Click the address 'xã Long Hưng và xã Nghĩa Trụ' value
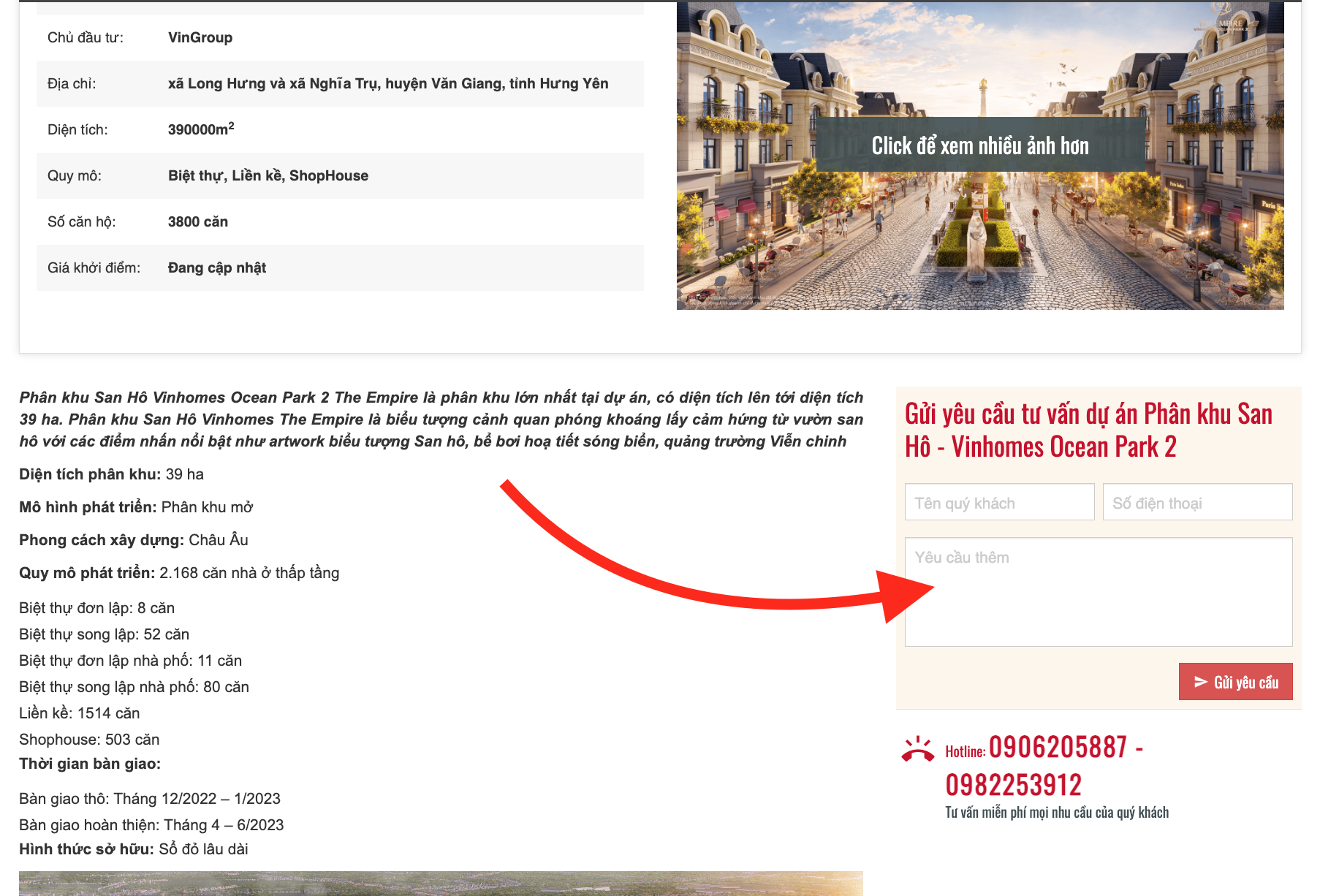This screenshot has width=1320, height=896. 388,83
